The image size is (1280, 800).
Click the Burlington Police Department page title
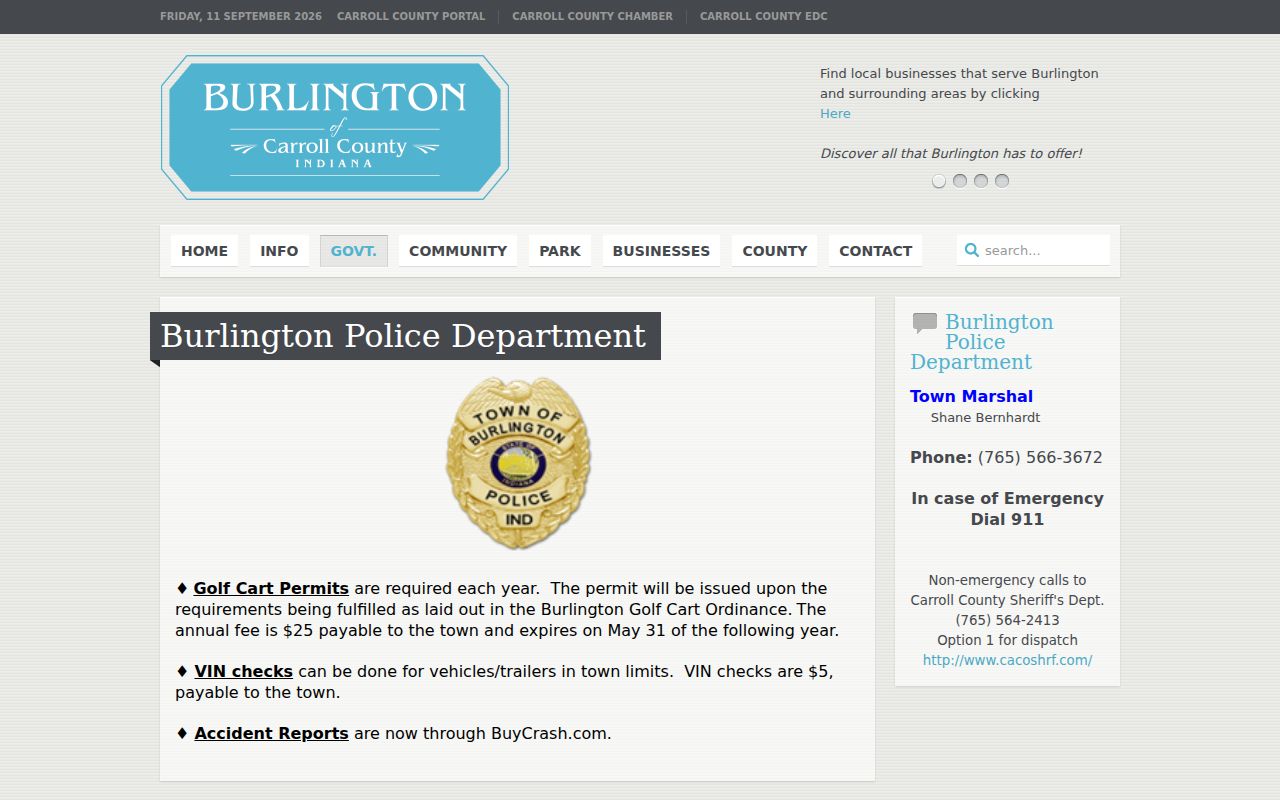click(405, 336)
